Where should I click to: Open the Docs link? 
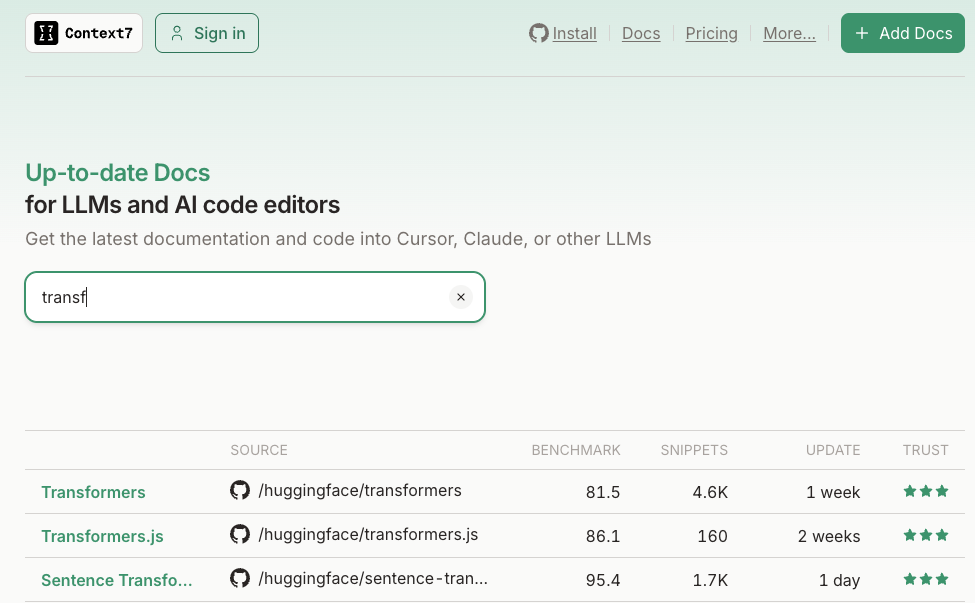click(x=641, y=34)
